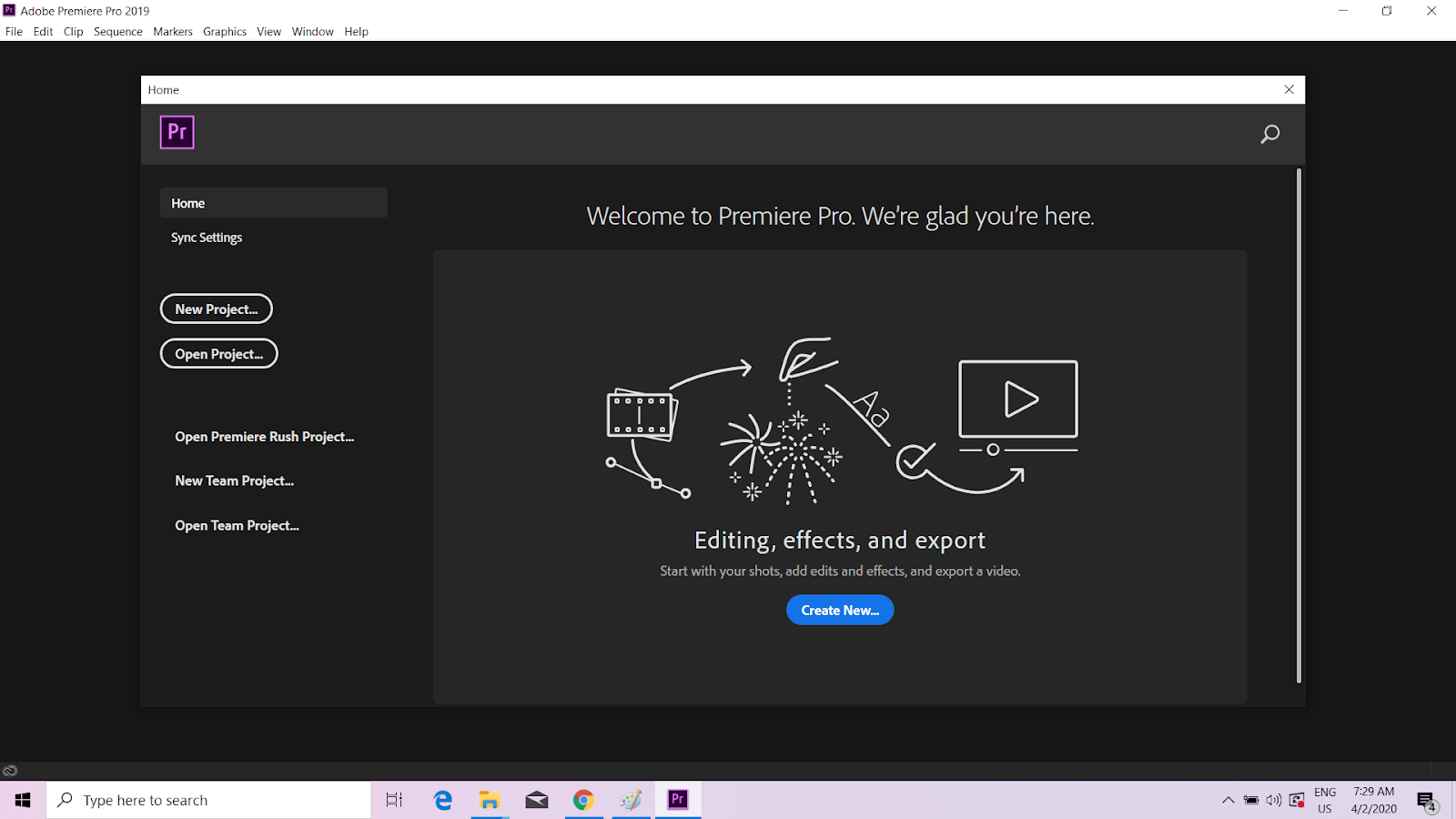
Task: Check the battery status icon
Action: click(x=1251, y=801)
